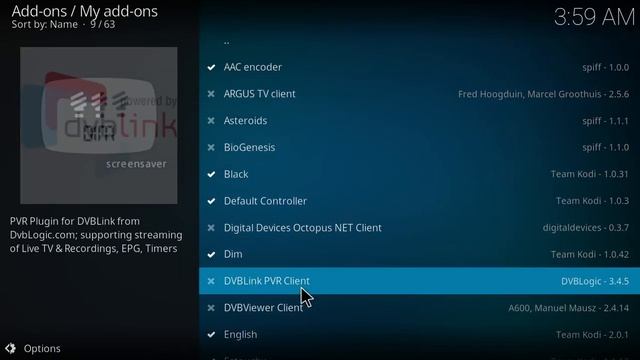The image size is (640, 360).
Task: Click the disabled X beside BioGenesis
Action: click(x=211, y=147)
